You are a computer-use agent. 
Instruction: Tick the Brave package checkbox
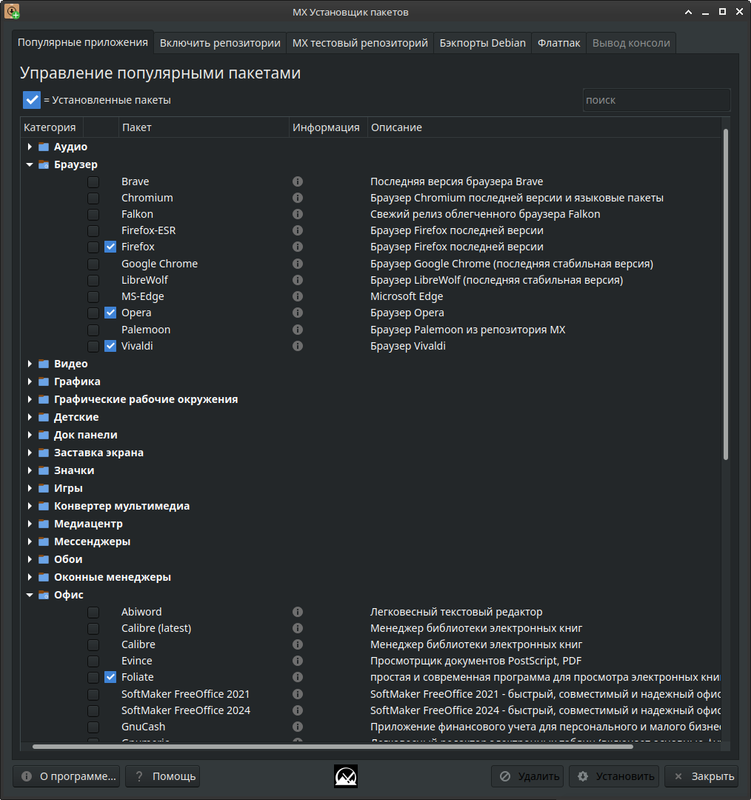[x=93, y=182]
